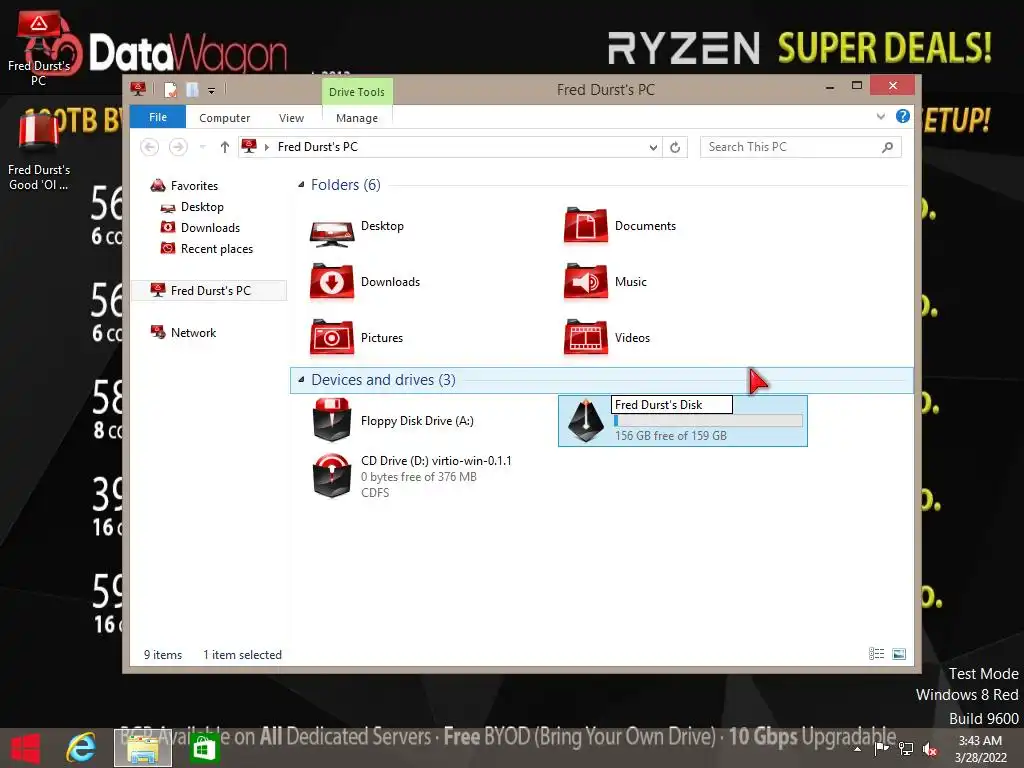Open the Store app on taskbar
This screenshot has height=768, width=1024.
pyautogui.click(x=204, y=748)
